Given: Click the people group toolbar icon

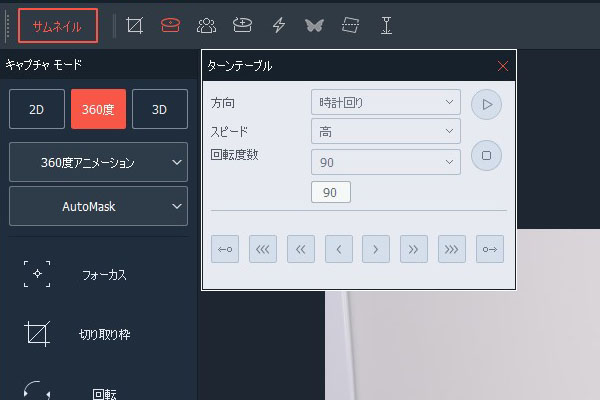Looking at the screenshot, I should coord(207,26).
